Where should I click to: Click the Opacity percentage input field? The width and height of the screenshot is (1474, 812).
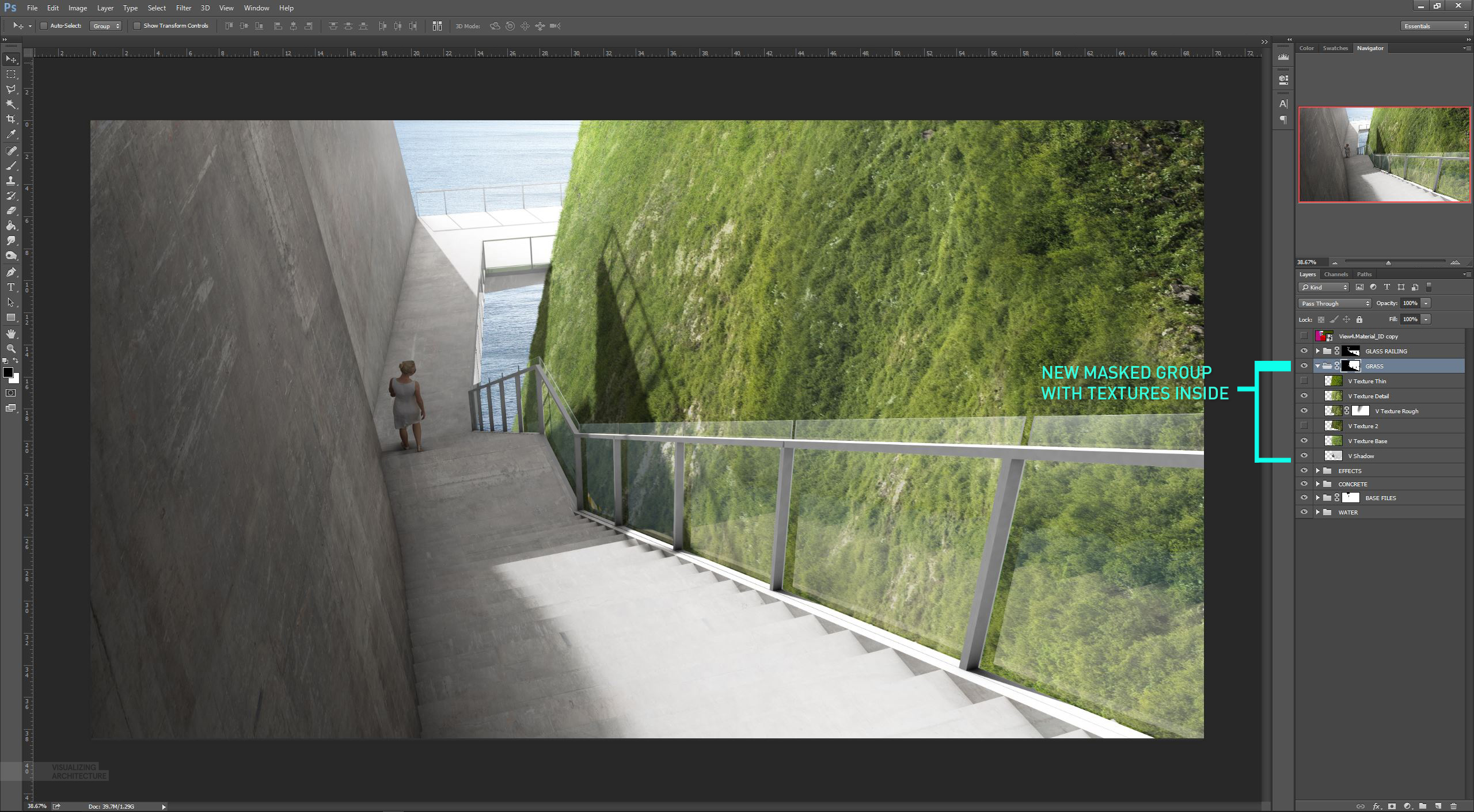[x=1411, y=303]
